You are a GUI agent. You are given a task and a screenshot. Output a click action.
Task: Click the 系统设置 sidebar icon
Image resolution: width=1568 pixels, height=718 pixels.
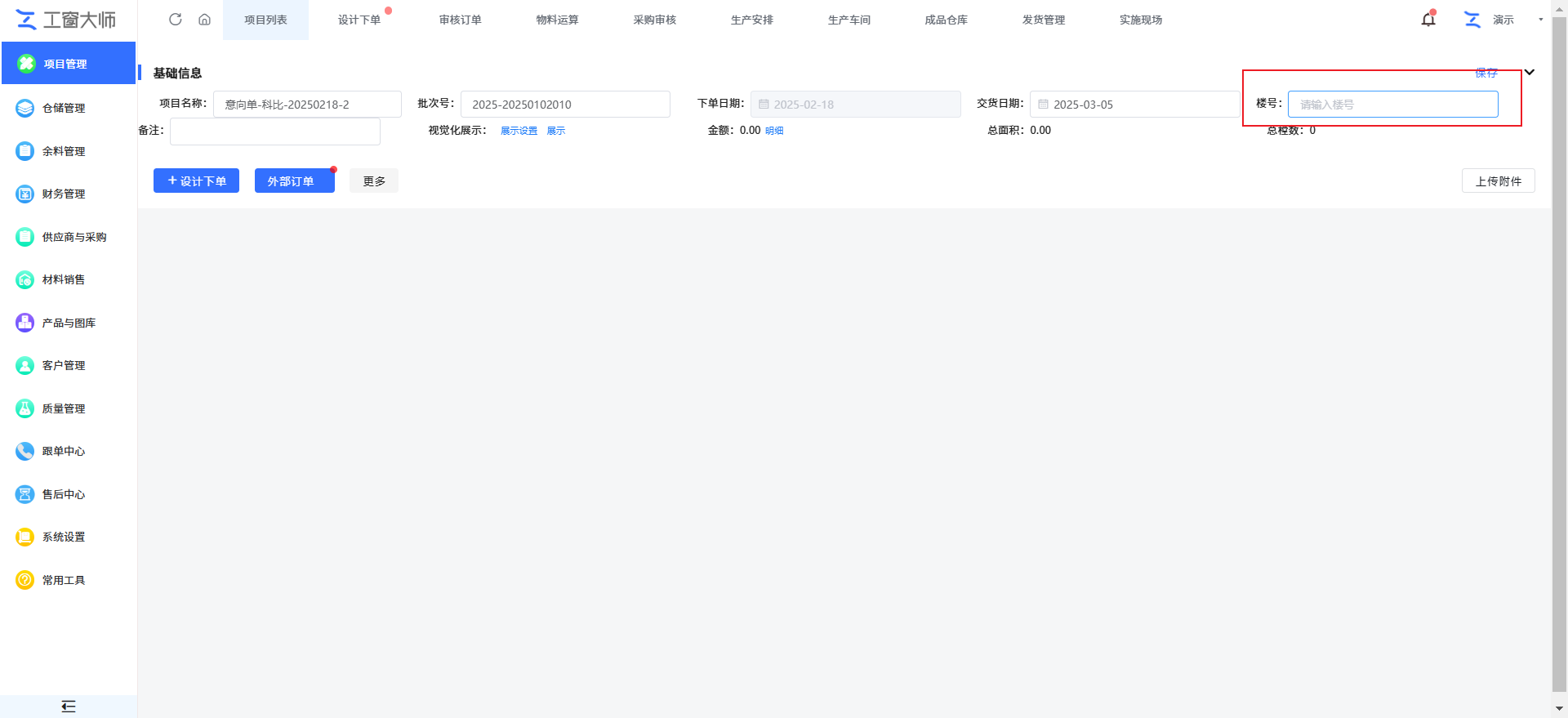click(25, 537)
